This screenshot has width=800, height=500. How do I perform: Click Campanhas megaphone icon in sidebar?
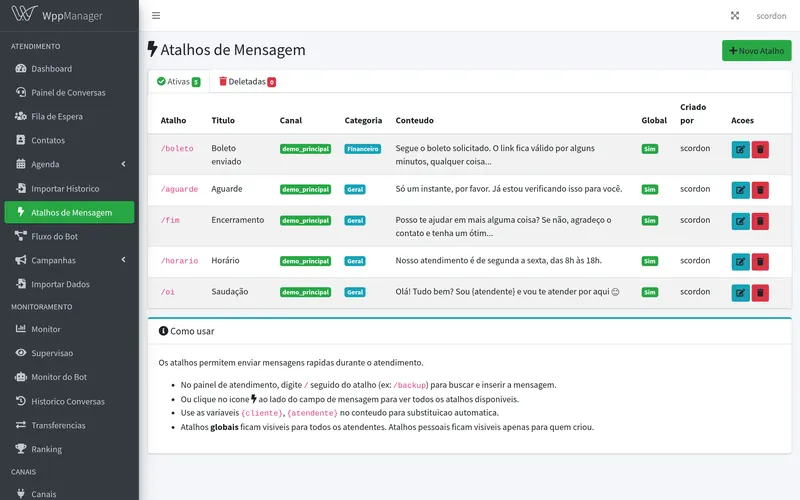[20, 260]
